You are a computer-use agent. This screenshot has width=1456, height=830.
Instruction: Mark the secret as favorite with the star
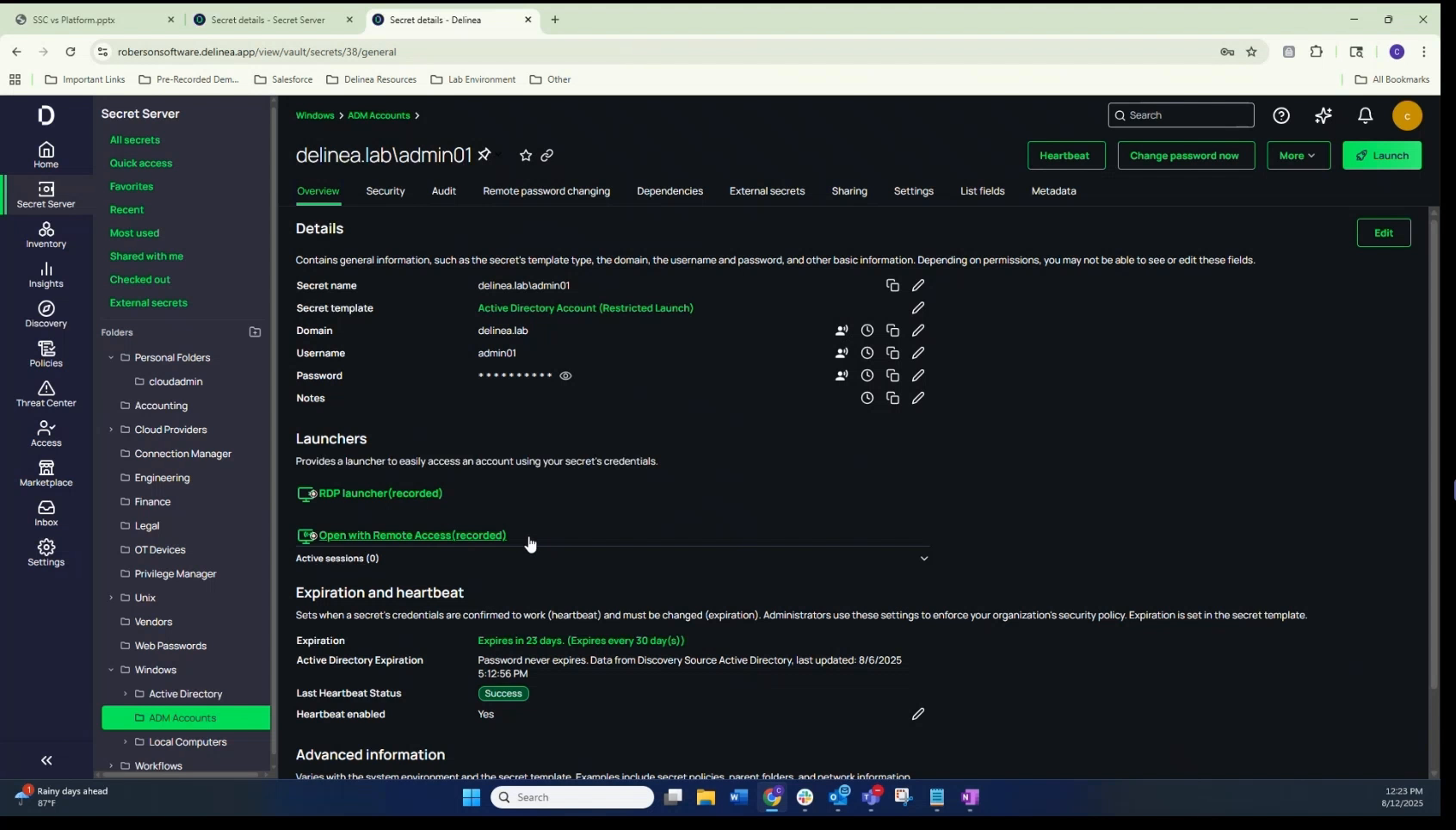(x=526, y=156)
